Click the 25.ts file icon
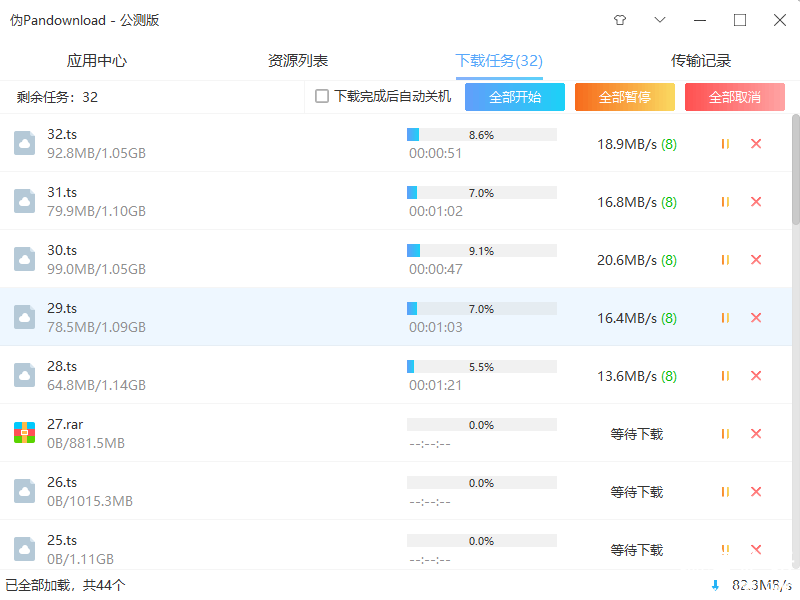Viewport: 800px width, 600px height. [24, 549]
